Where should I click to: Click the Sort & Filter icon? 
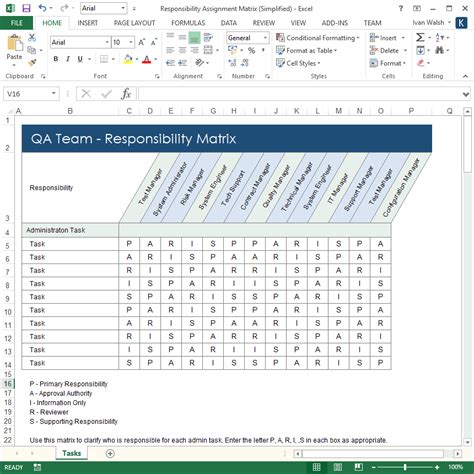tap(440, 37)
